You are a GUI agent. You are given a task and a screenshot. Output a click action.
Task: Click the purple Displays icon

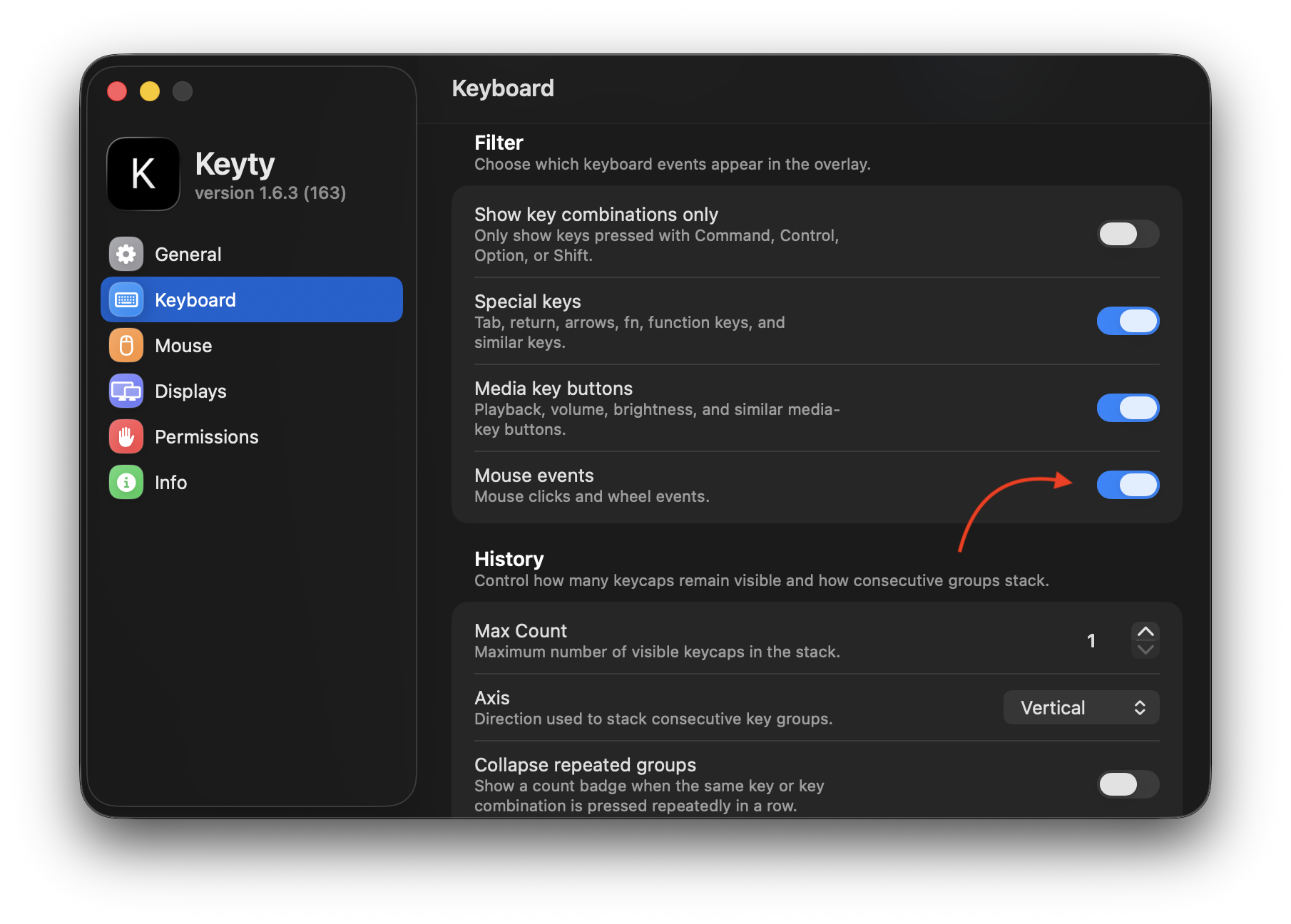(x=126, y=391)
